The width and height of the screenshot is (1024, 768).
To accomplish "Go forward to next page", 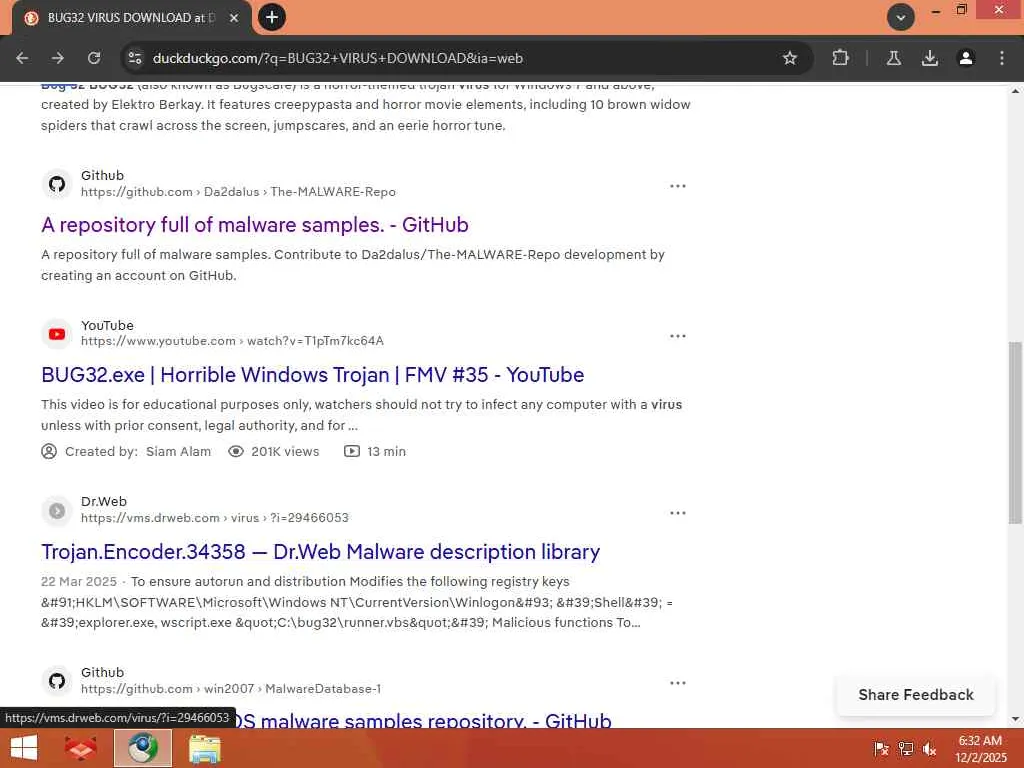I will [x=58, y=58].
